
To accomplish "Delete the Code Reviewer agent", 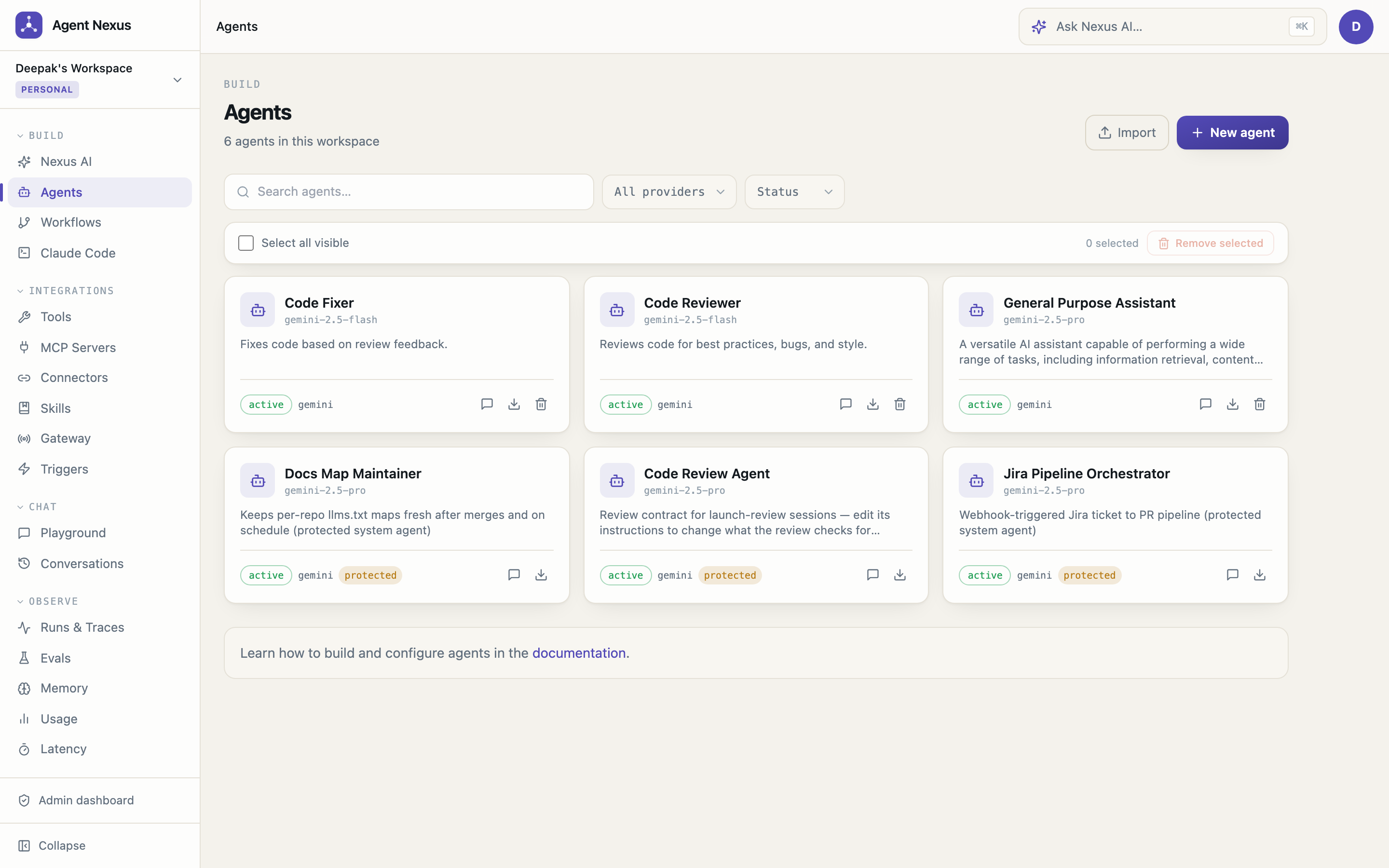I will click(x=899, y=404).
